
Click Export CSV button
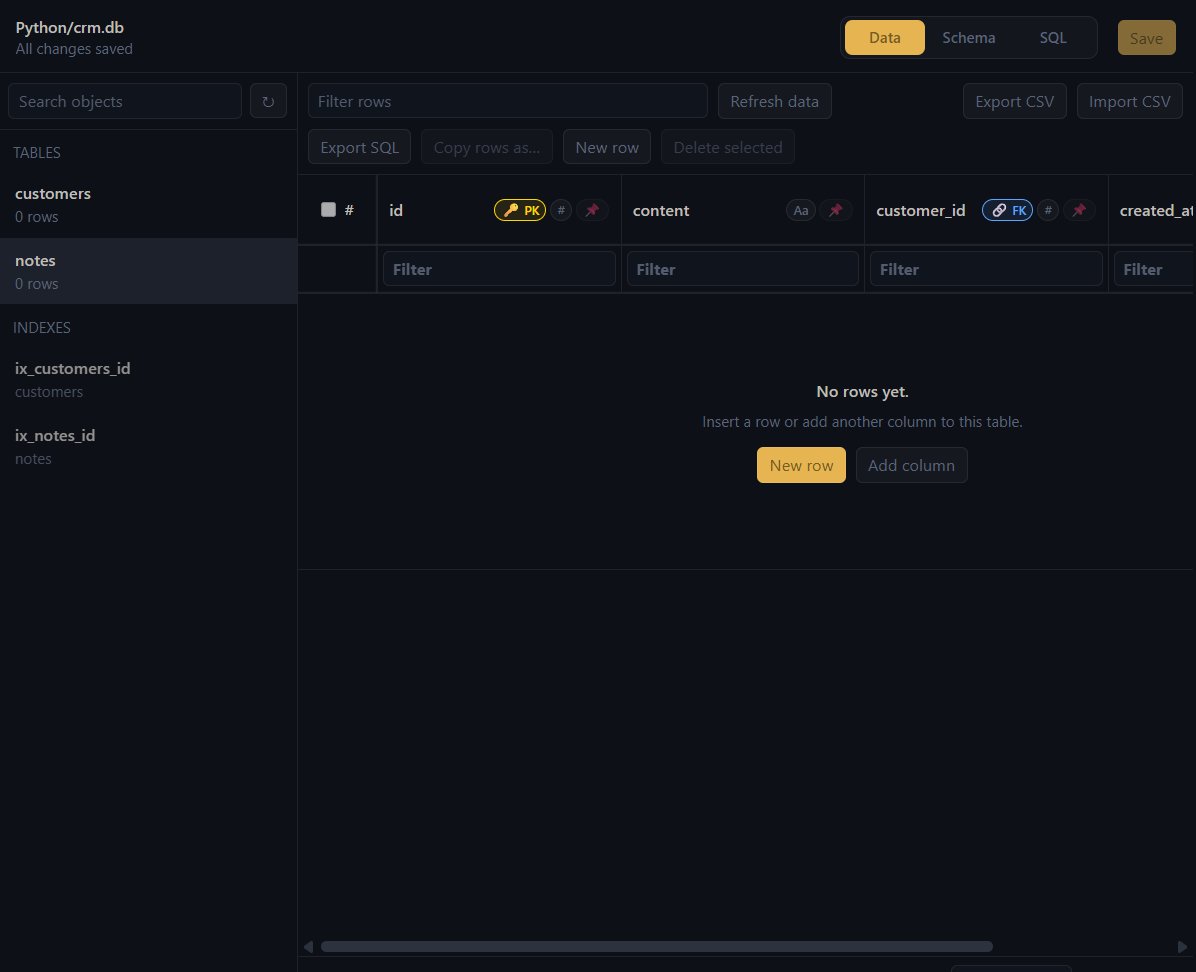coord(1014,101)
